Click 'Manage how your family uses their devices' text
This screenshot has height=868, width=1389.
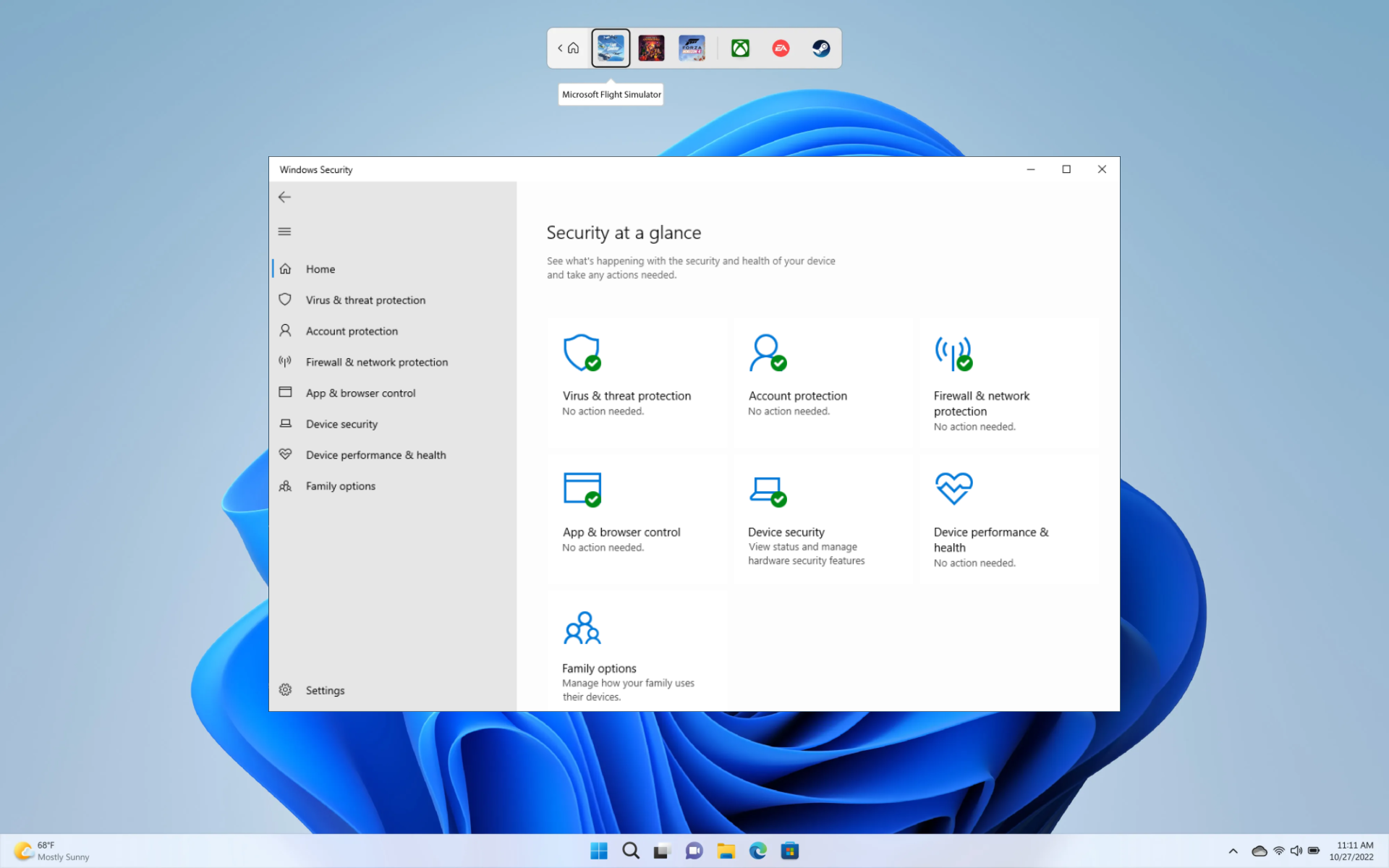(x=628, y=690)
